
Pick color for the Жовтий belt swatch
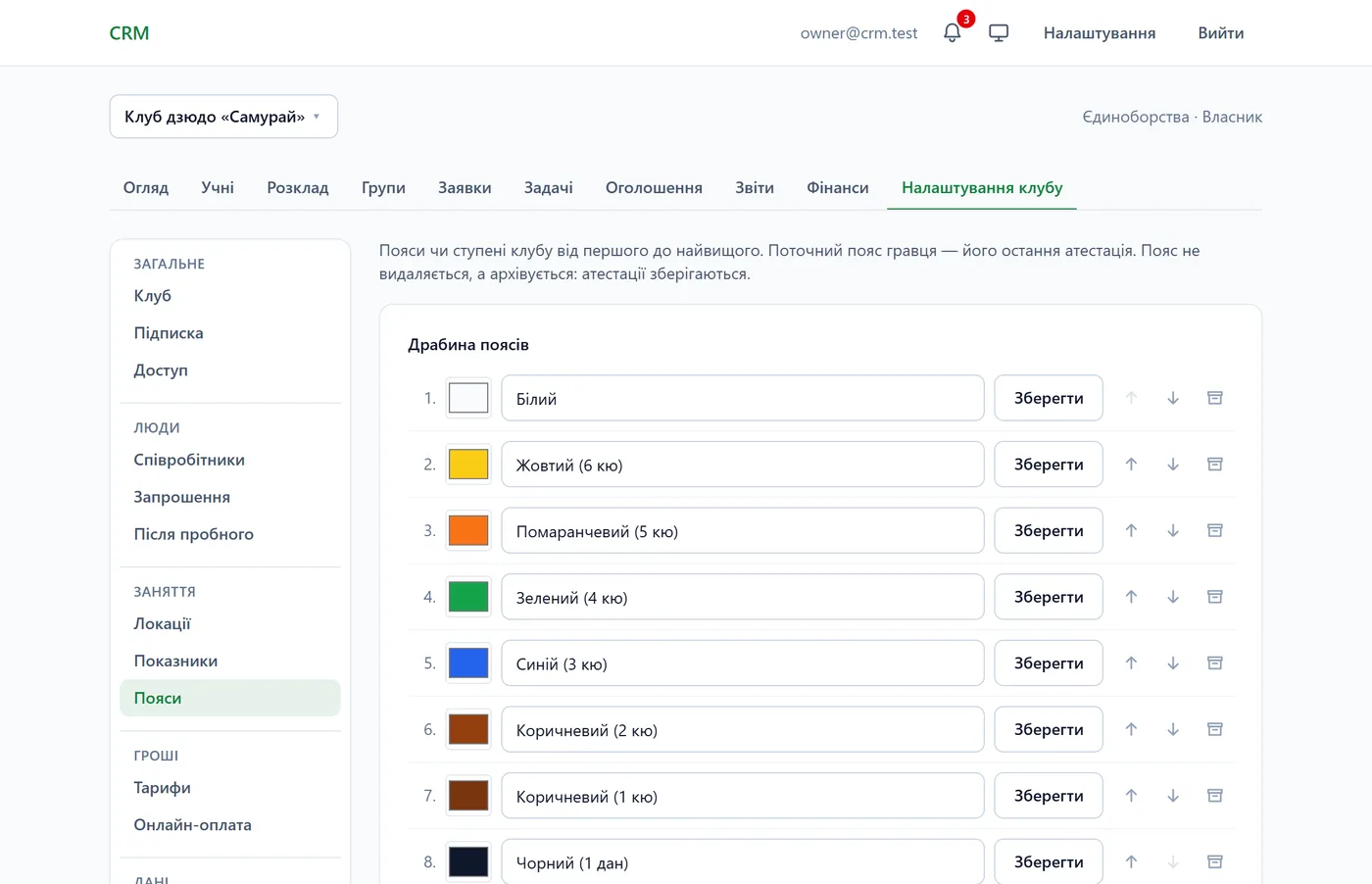click(468, 465)
